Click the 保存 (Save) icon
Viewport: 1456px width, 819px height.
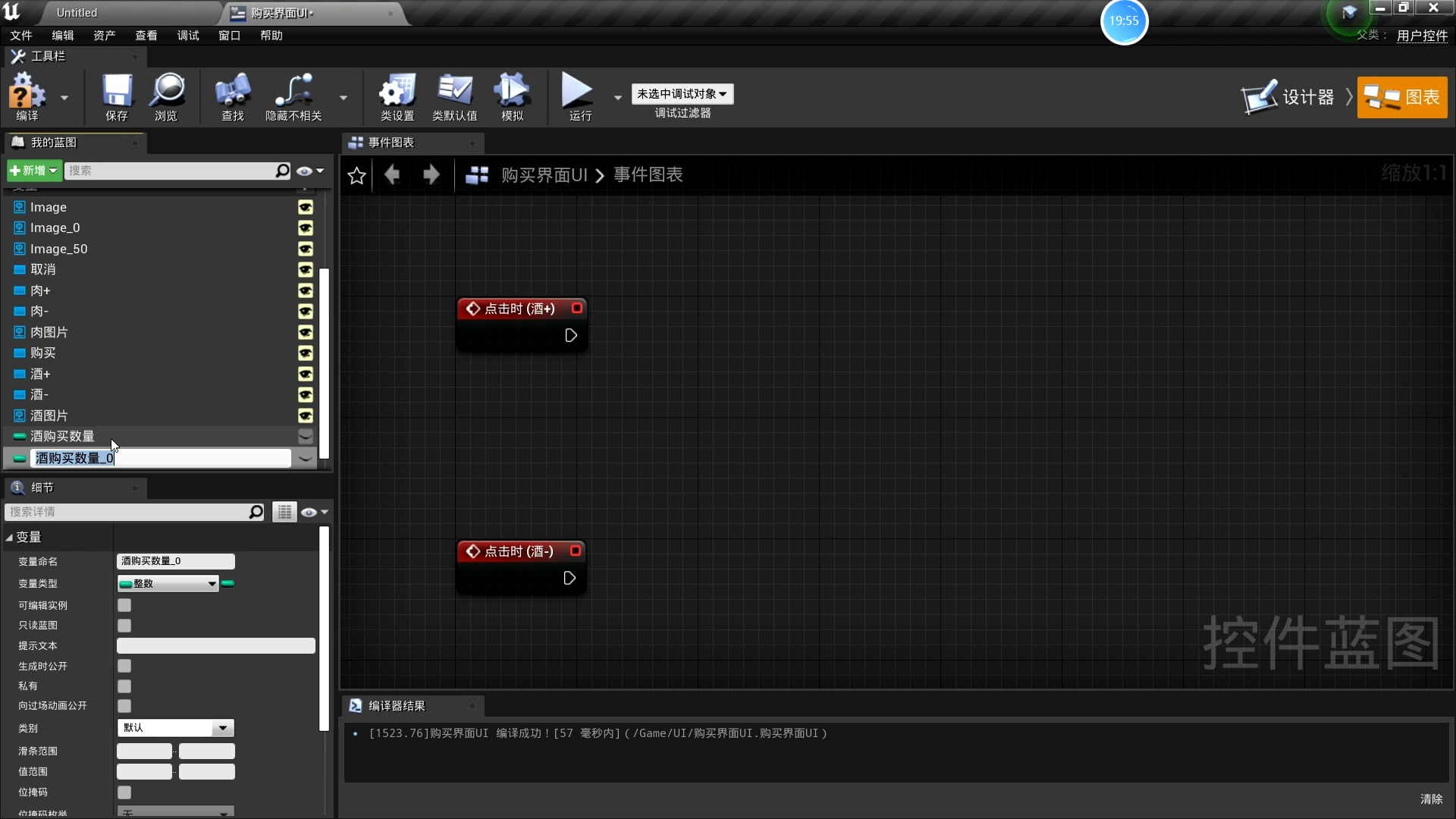pyautogui.click(x=115, y=97)
